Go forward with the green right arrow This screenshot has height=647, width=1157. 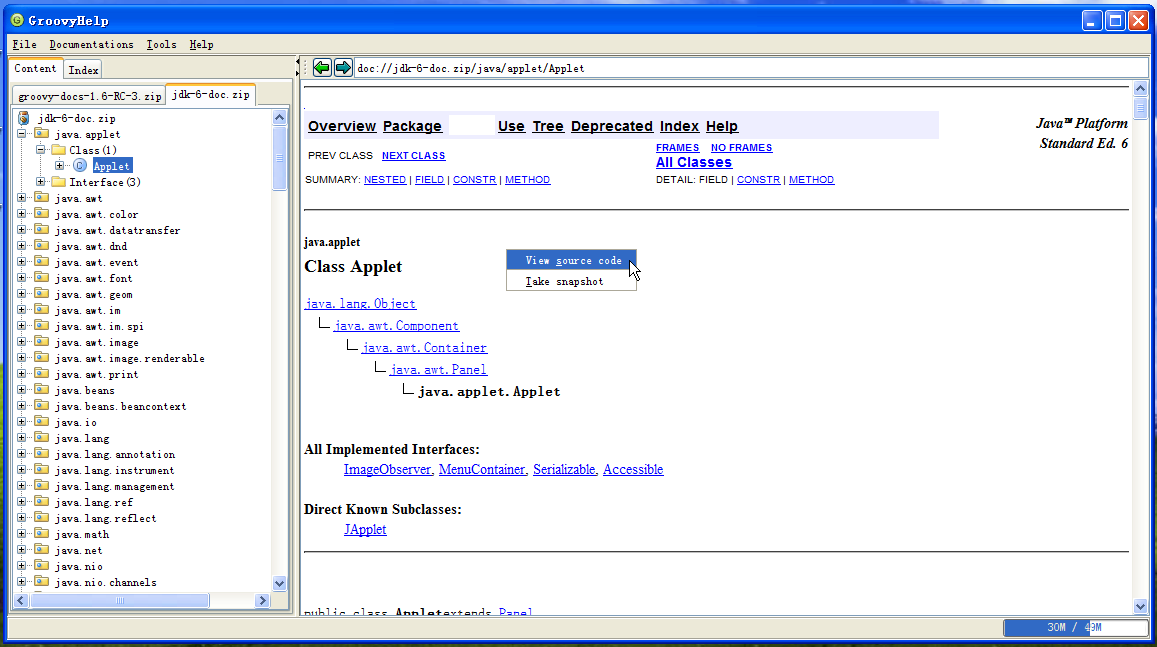coord(343,68)
